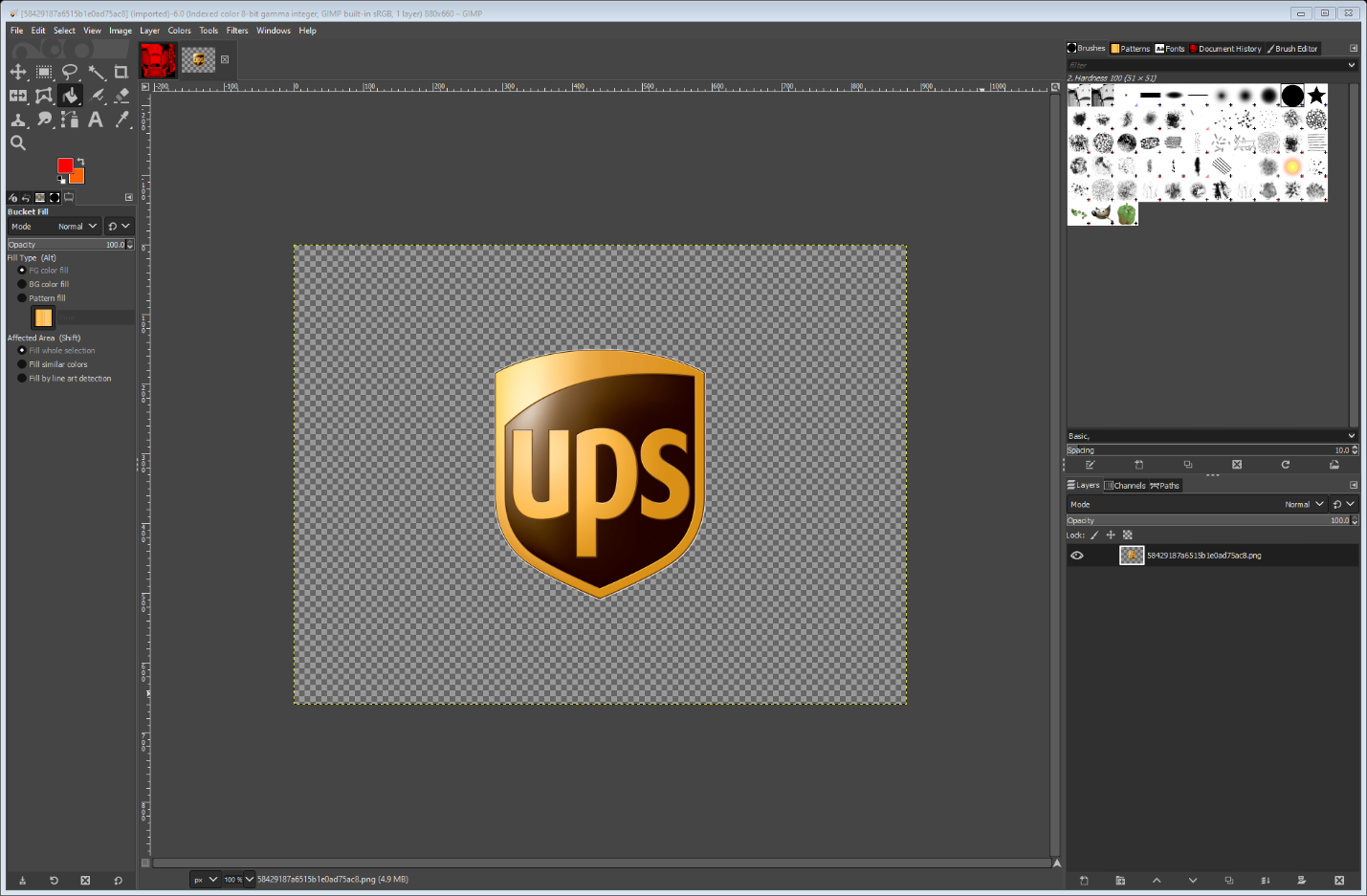Open the Colors menu
Screen dimensions: 1367x896
point(180,31)
